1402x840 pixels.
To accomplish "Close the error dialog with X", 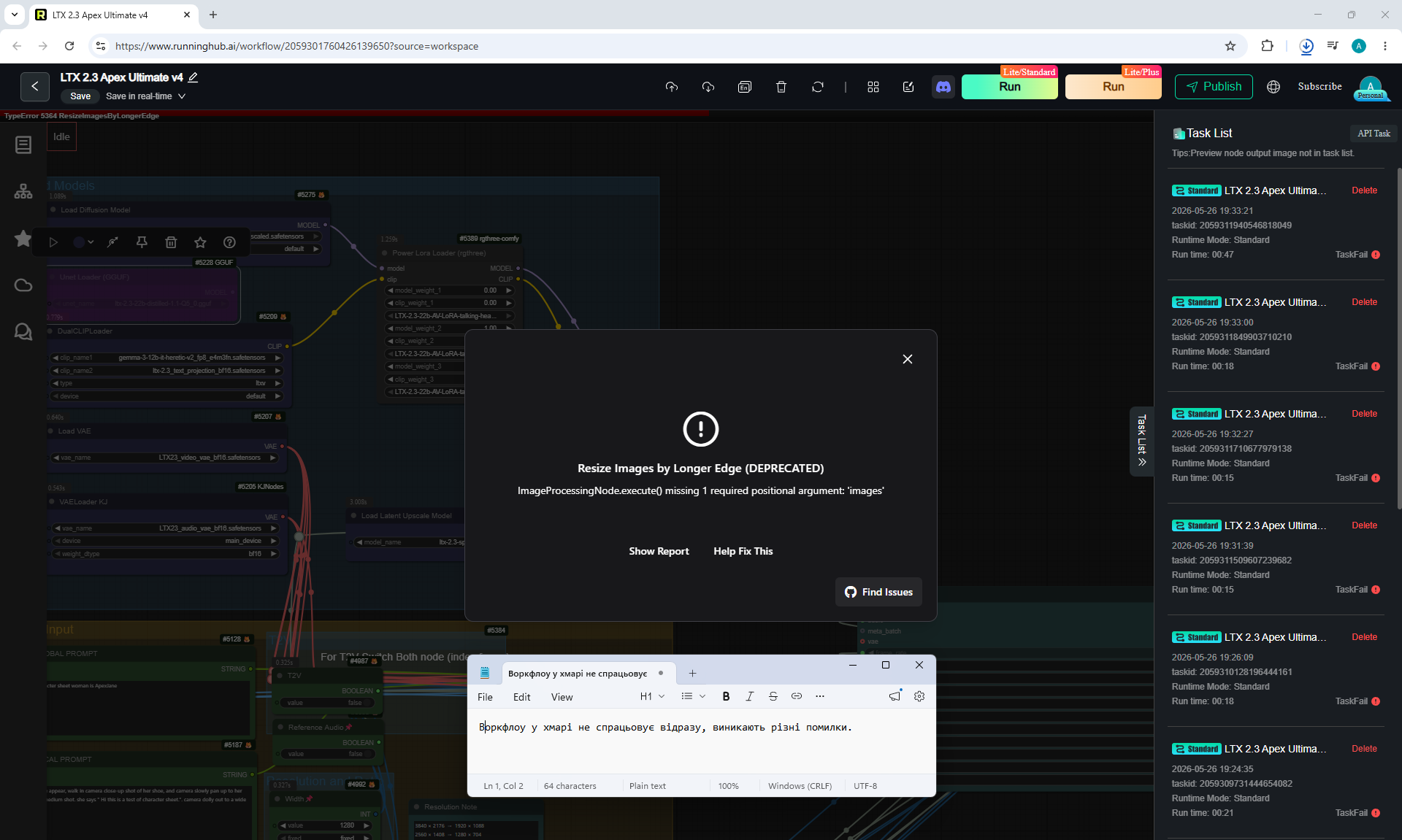I will [x=908, y=359].
